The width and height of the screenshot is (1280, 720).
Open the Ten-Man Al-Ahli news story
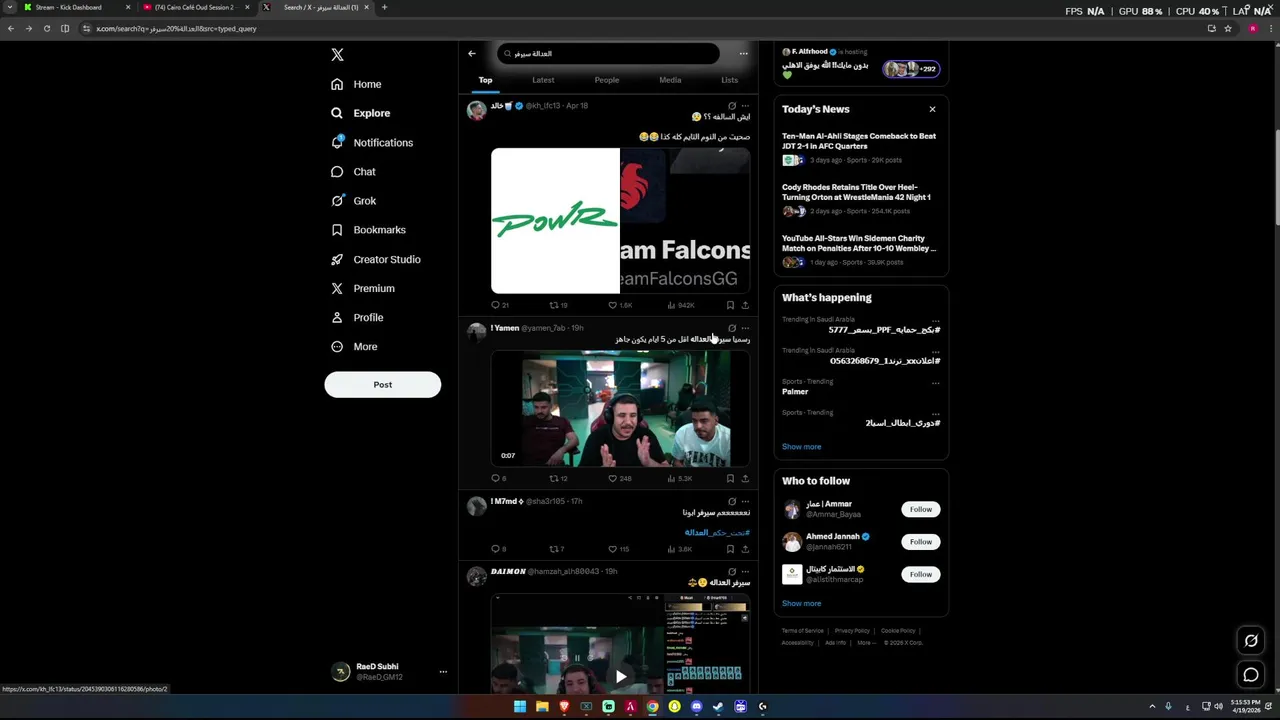click(860, 149)
